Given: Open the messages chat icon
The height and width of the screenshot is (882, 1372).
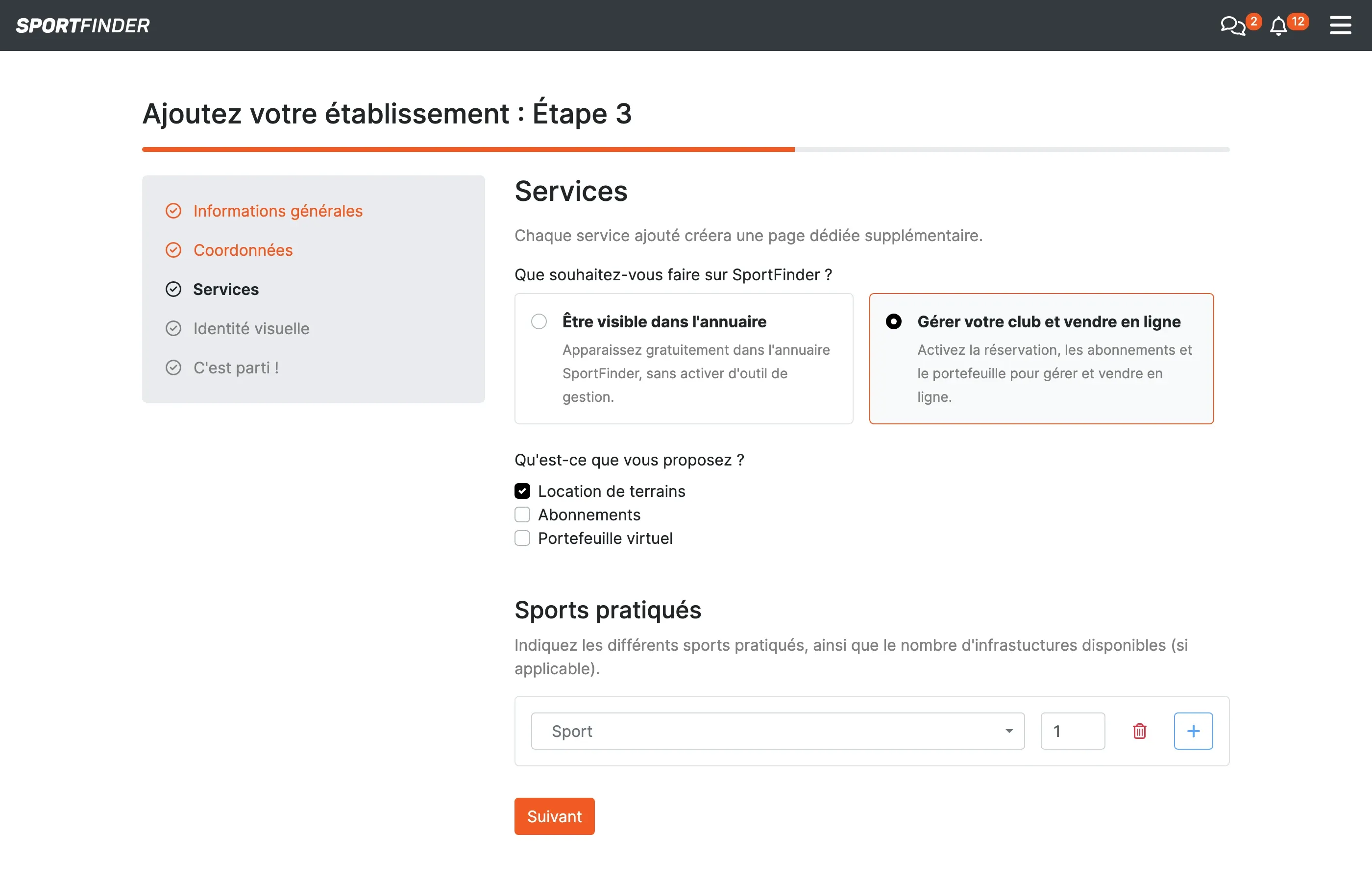Looking at the screenshot, I should tap(1232, 26).
